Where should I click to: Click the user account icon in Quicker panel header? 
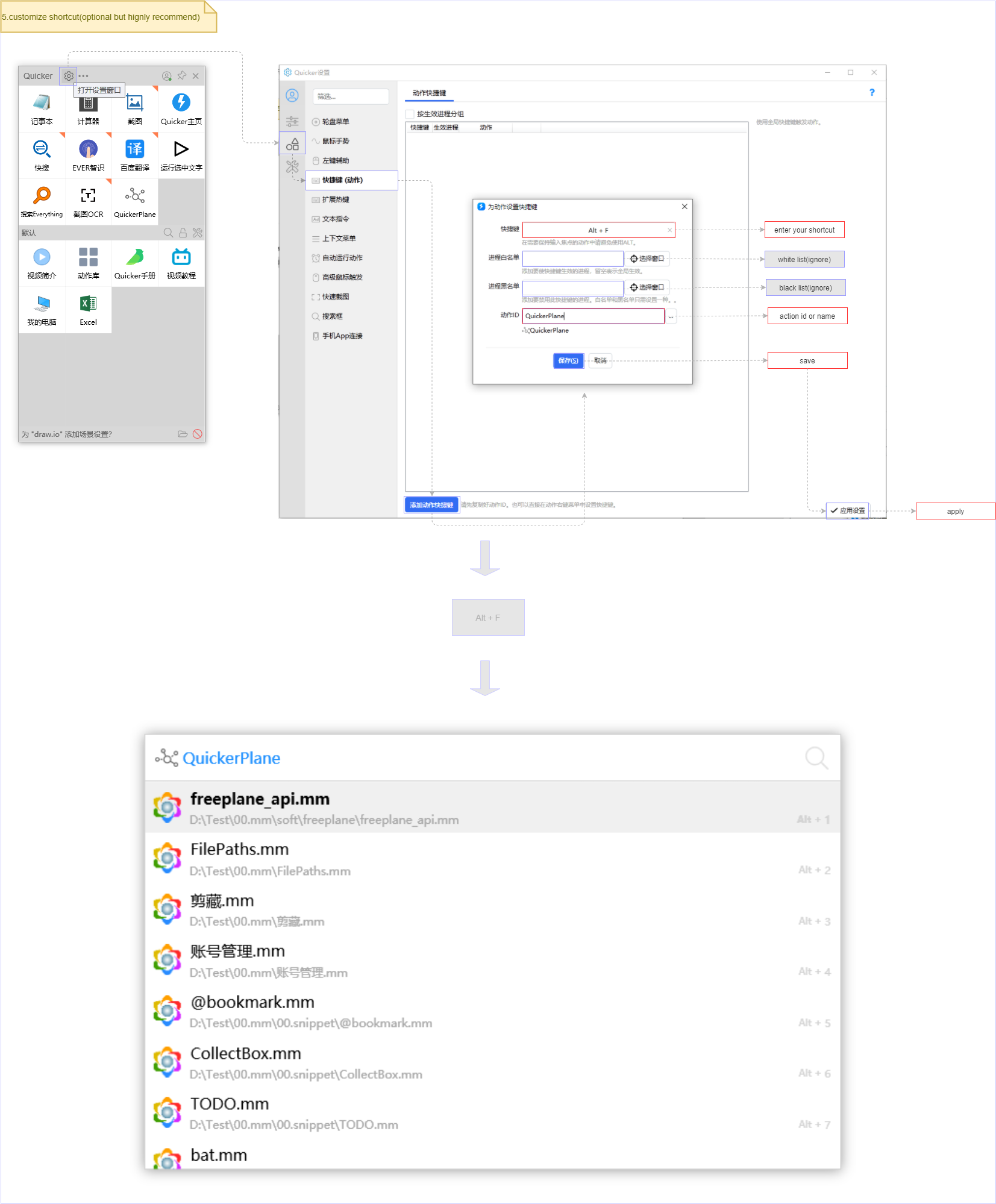click(x=167, y=76)
